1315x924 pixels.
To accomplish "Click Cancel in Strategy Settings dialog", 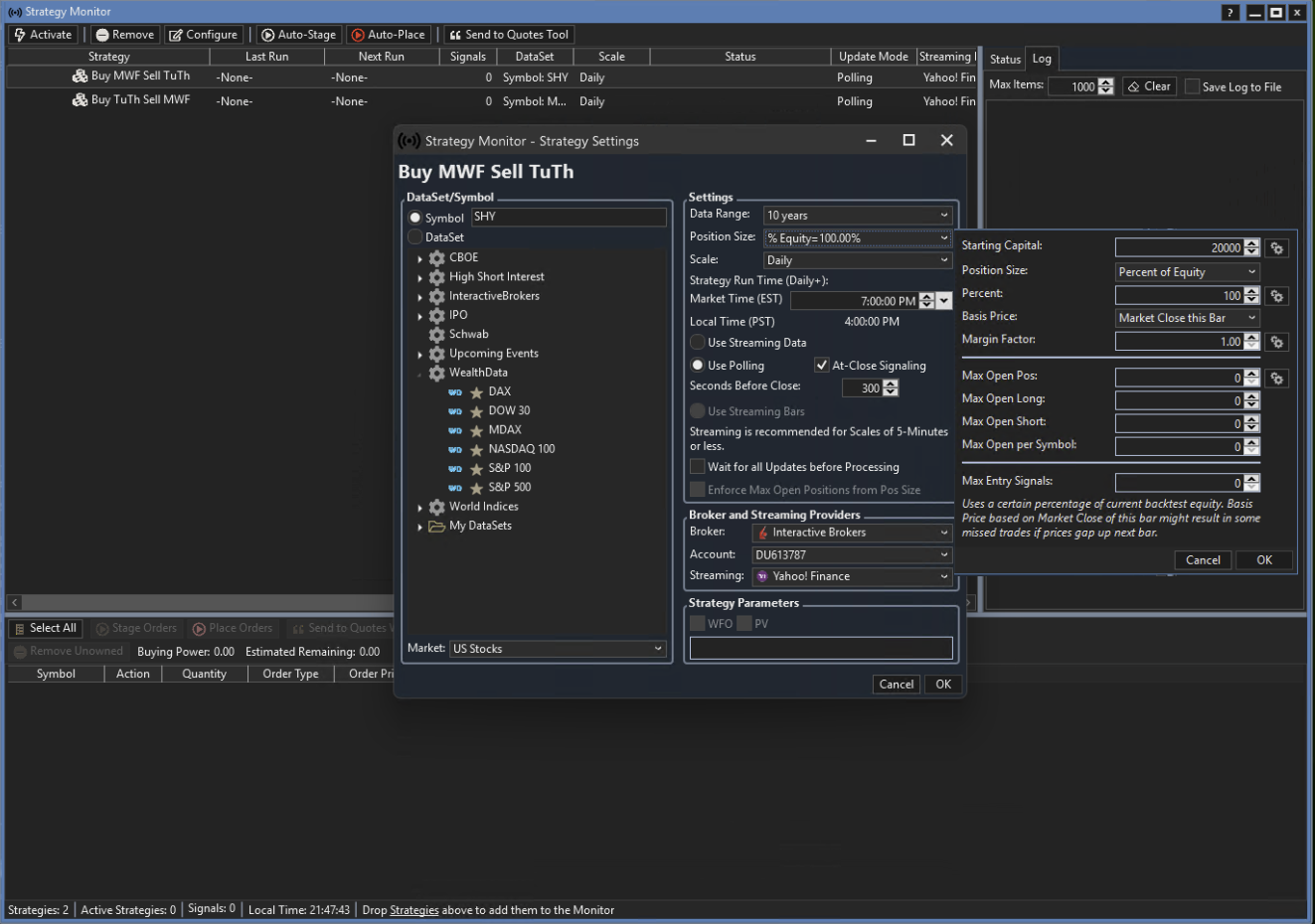I will (896, 685).
